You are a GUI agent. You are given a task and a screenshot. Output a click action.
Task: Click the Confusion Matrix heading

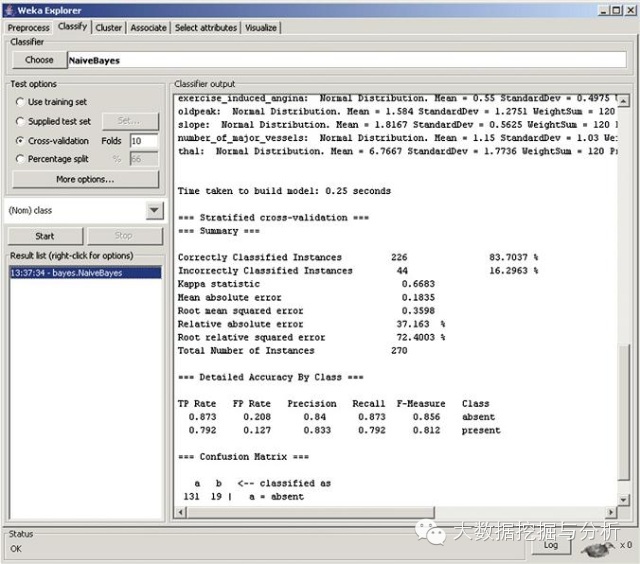point(243,457)
